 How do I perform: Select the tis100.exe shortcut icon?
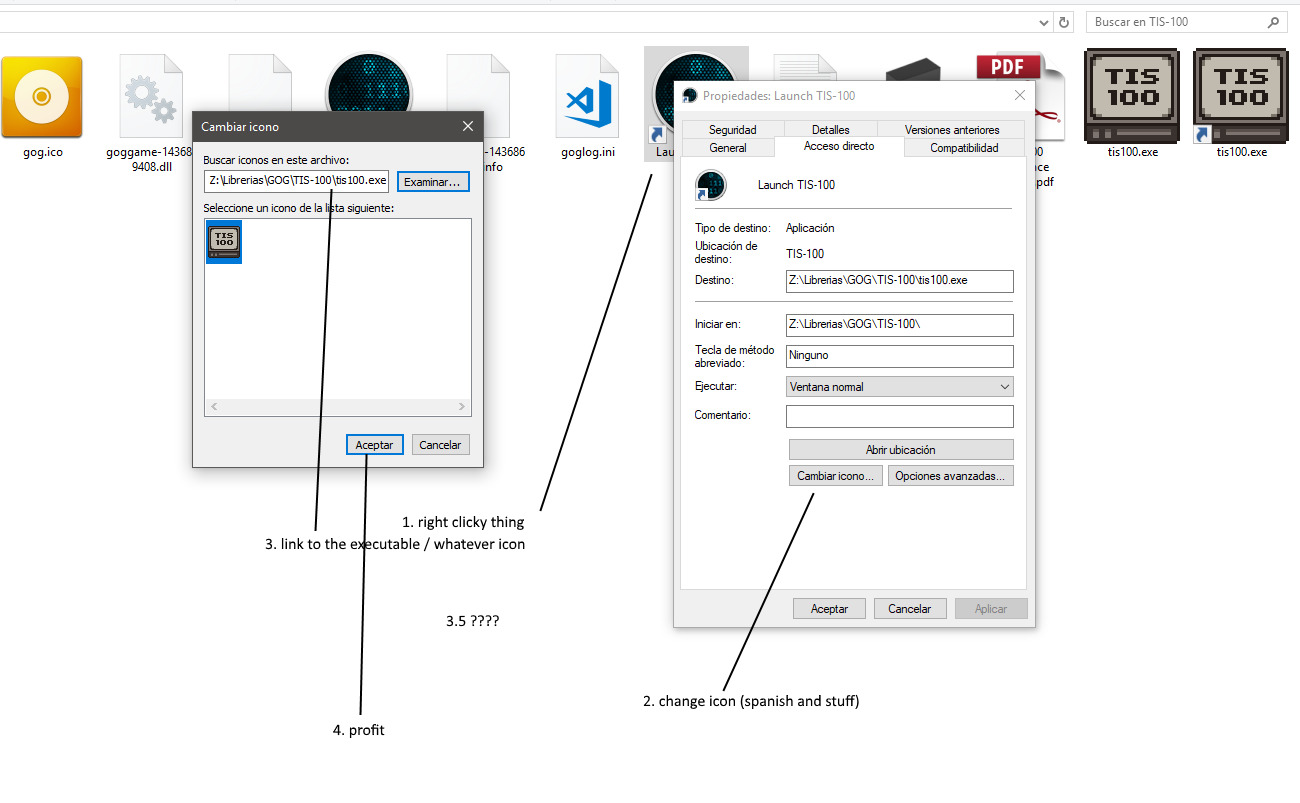pos(1241,96)
